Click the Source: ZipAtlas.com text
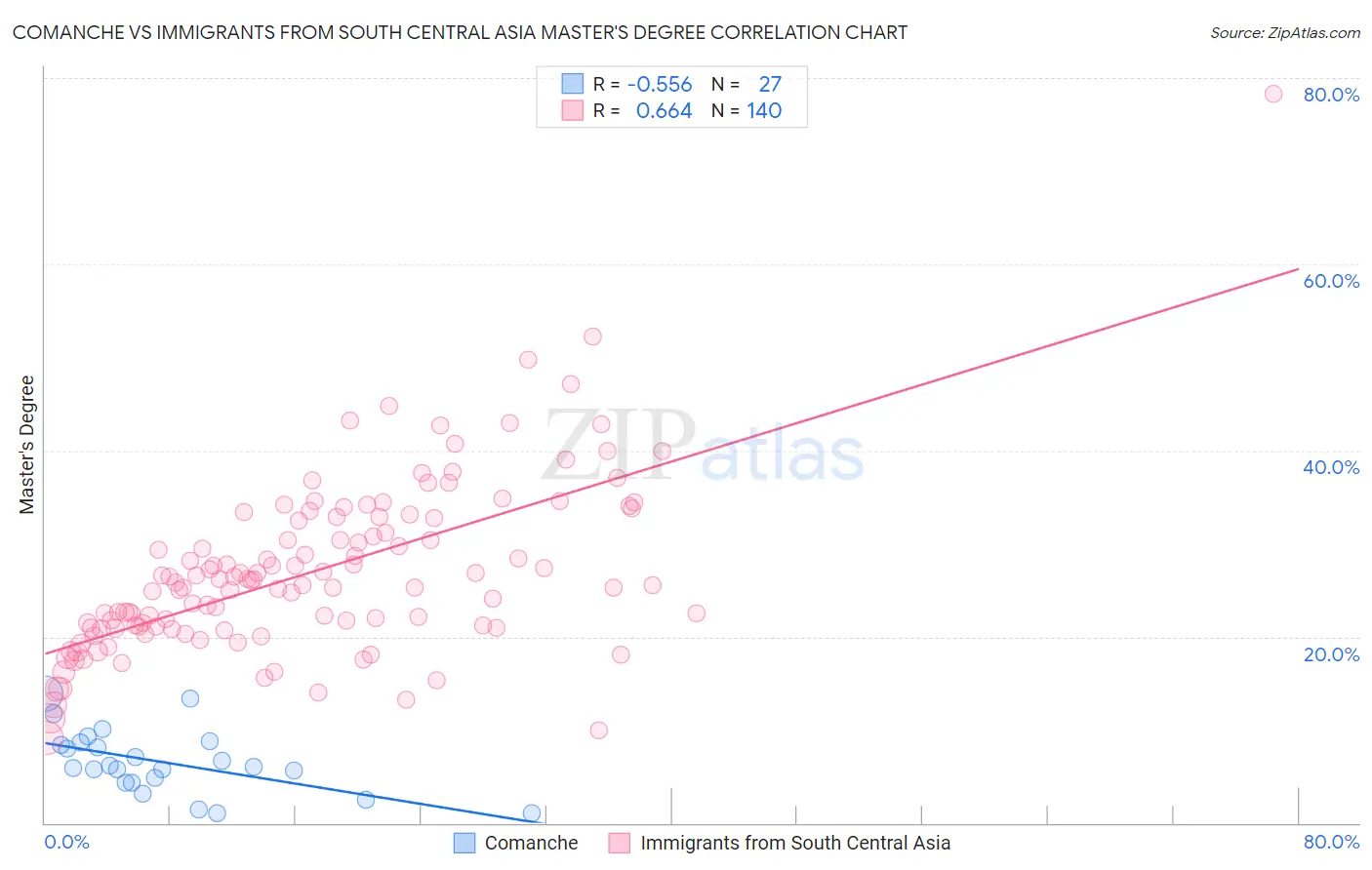This screenshot has height=870, width=1372. tap(1285, 32)
